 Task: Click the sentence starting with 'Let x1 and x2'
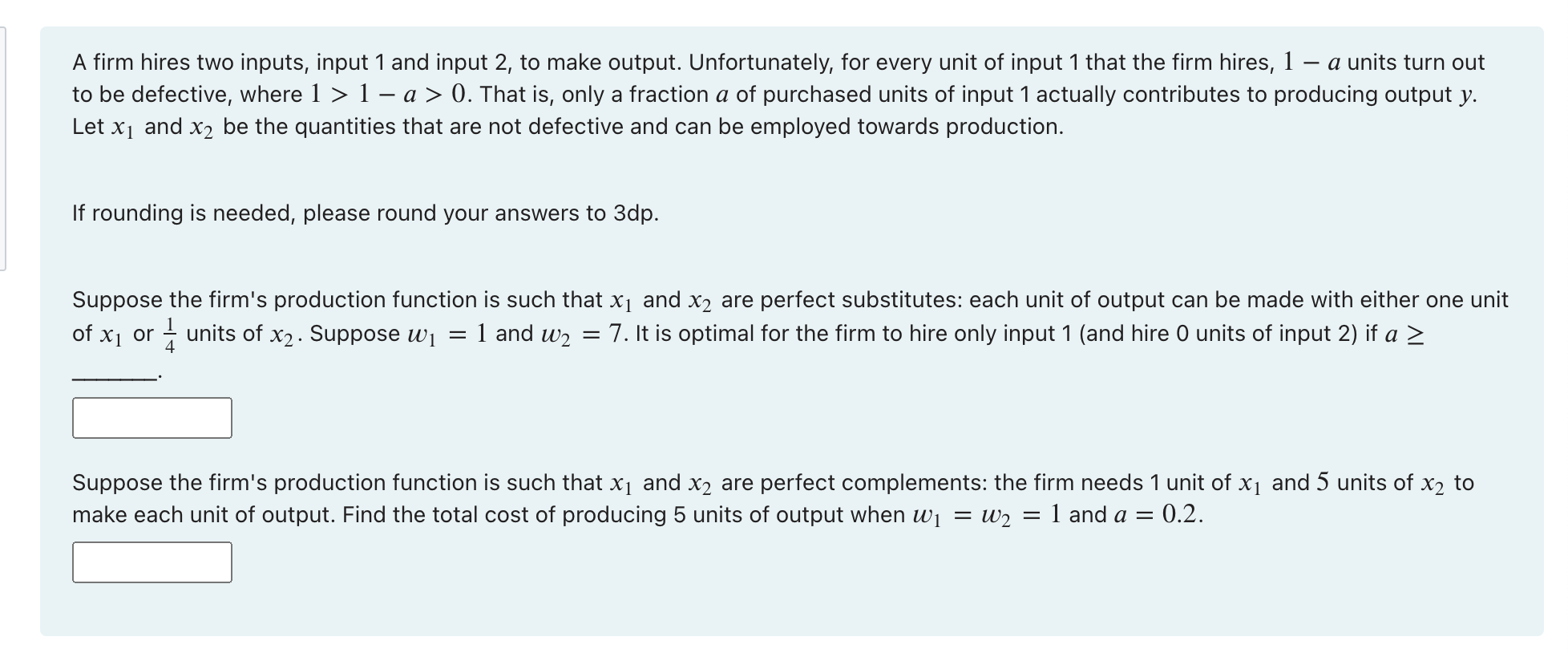[561, 126]
